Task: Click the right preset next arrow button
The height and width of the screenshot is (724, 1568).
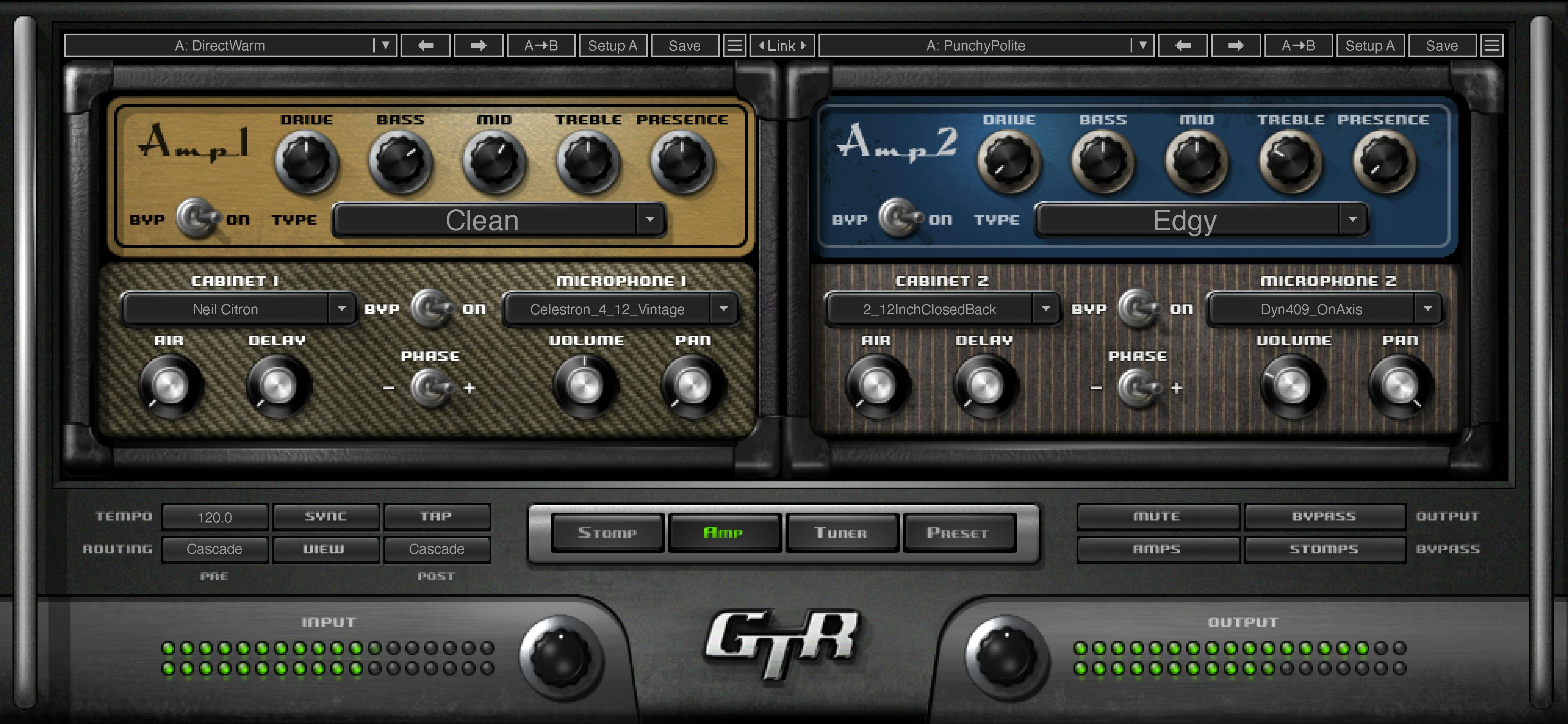Action: point(1235,46)
